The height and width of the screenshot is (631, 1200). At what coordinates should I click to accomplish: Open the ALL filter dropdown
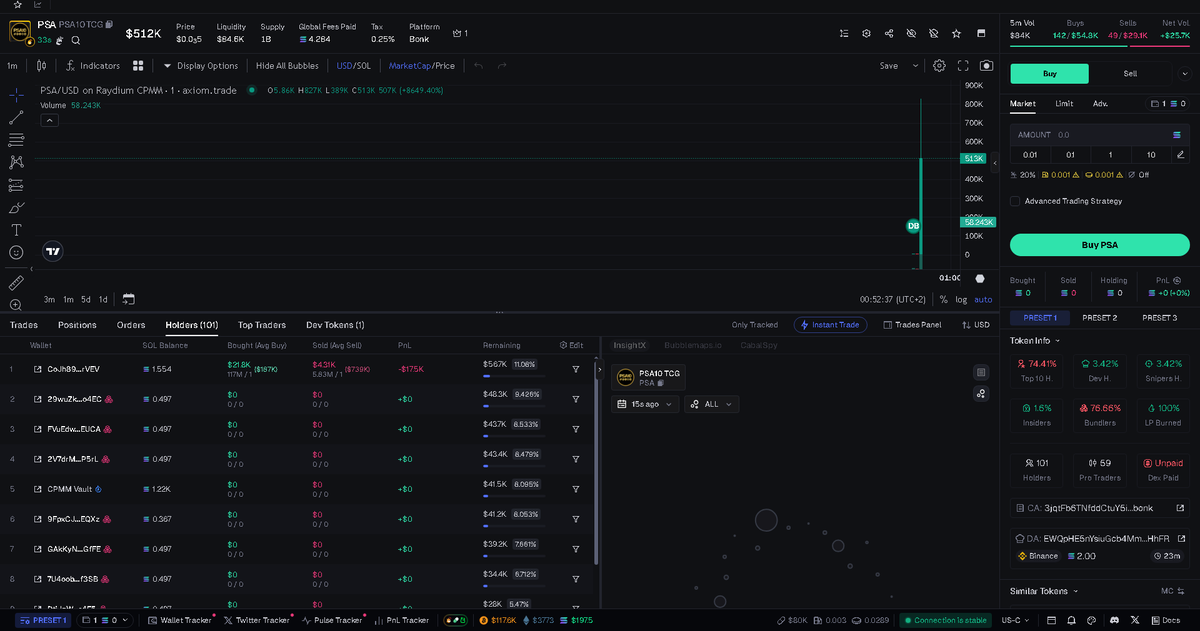pyautogui.click(x=711, y=404)
